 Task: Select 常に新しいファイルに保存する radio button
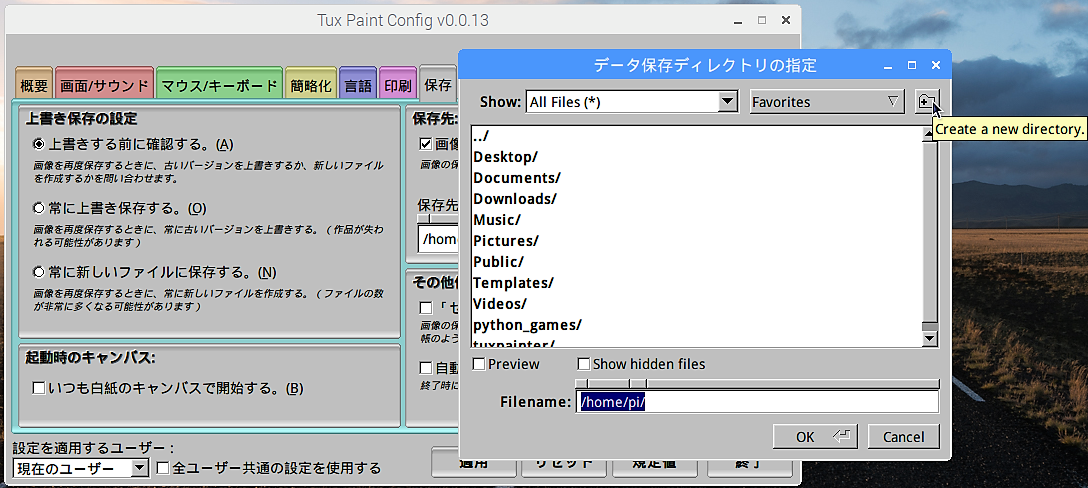[39, 271]
